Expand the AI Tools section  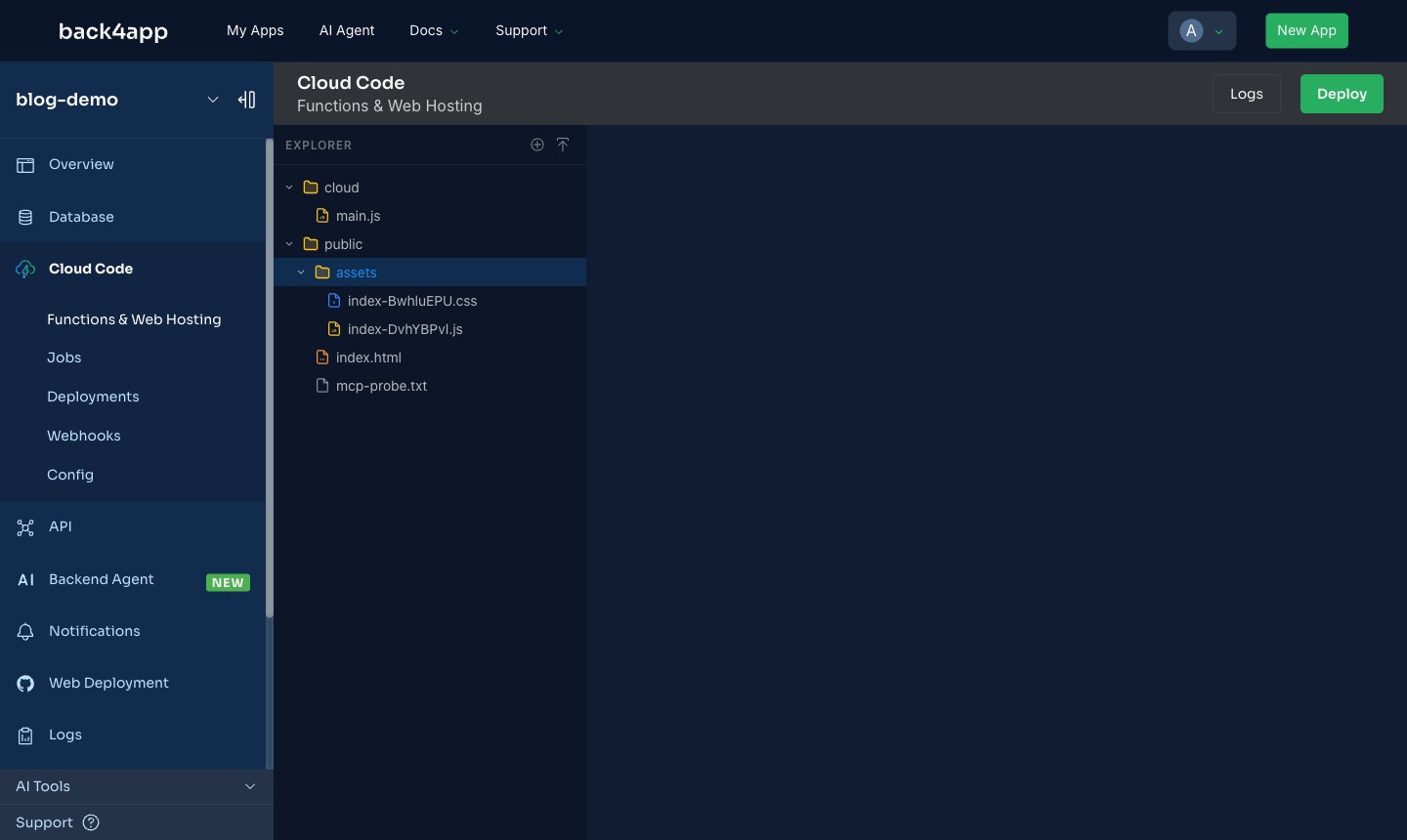(x=250, y=786)
